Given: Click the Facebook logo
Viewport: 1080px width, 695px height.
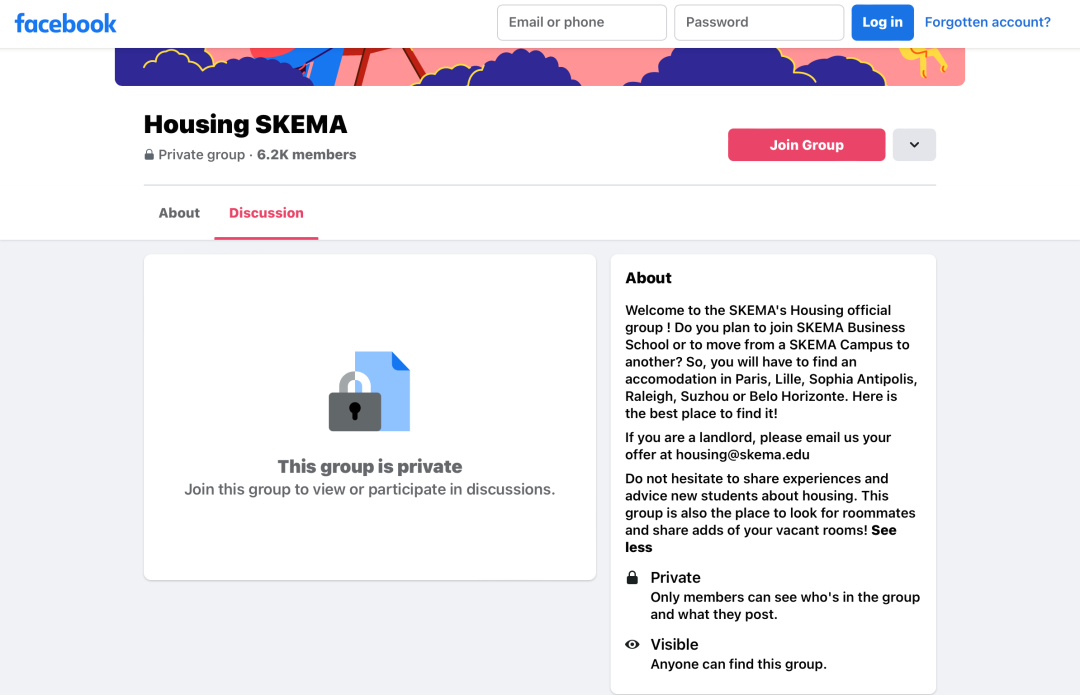Looking at the screenshot, I should pos(65,23).
